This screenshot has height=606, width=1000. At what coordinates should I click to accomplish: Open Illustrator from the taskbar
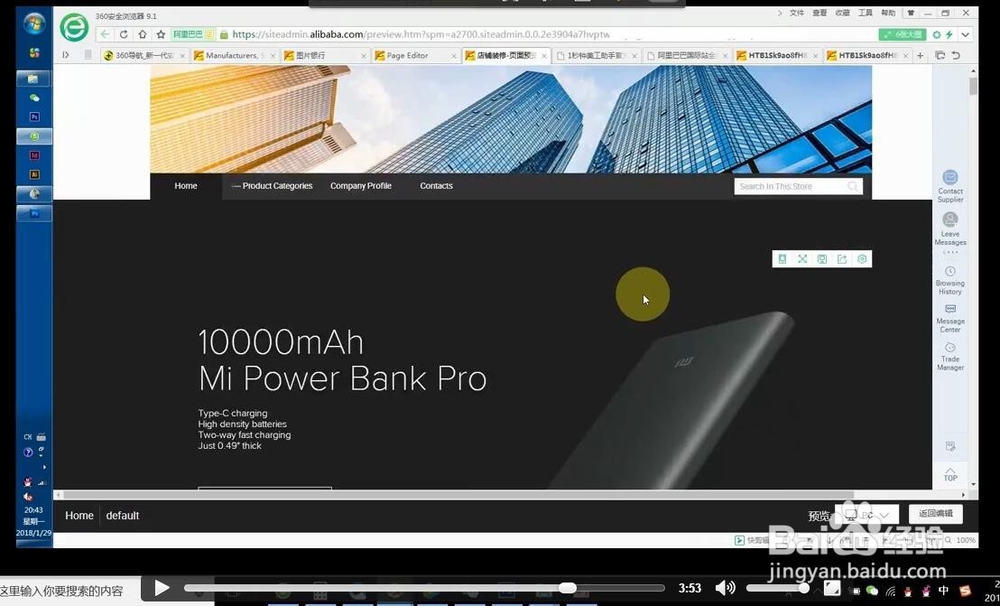point(34,174)
